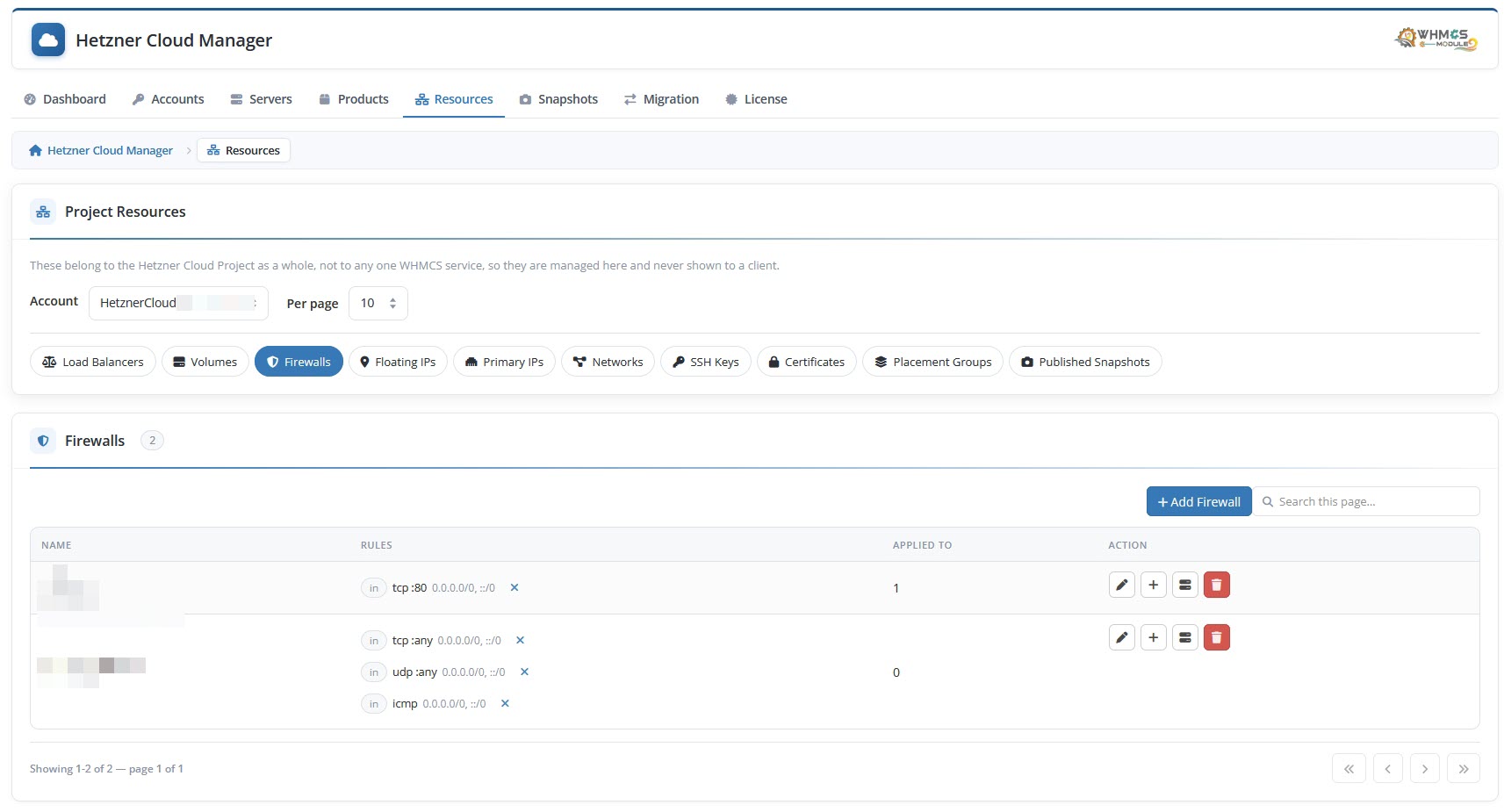Select the Firewalls resource pill
Image resolution: width=1504 pixels, height=812 pixels.
(299, 362)
